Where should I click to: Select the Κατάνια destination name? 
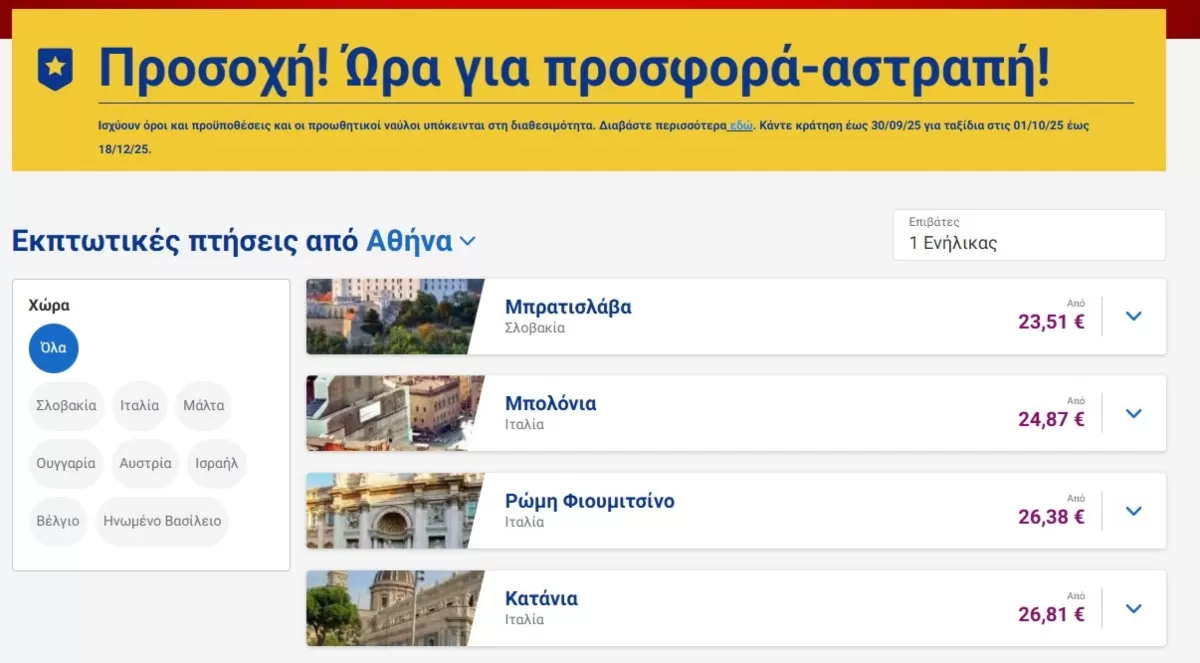pos(541,599)
